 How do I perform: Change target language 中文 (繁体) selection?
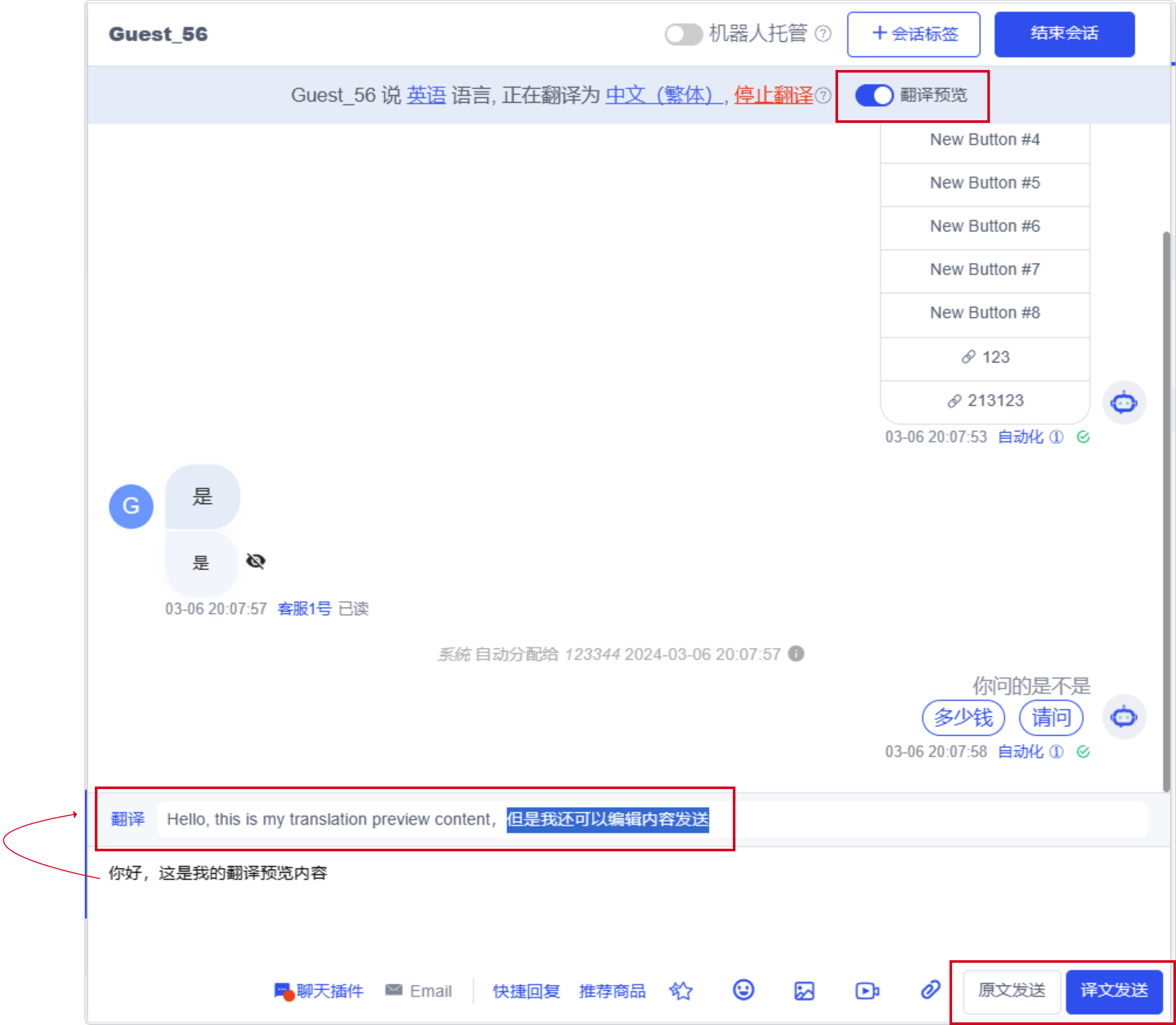[661, 95]
